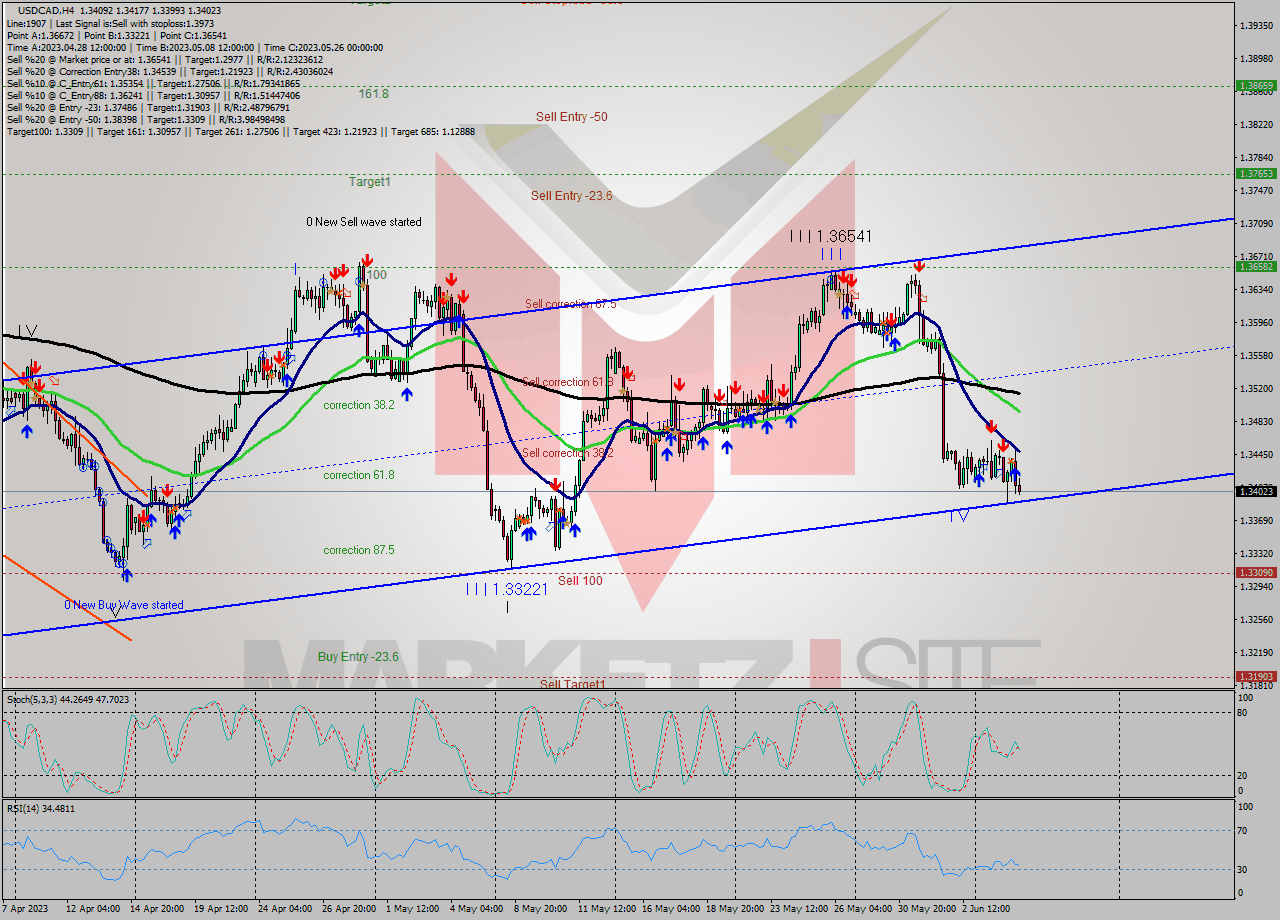
Task: Click the '0 New Sell wave started' label
Action: (x=364, y=222)
